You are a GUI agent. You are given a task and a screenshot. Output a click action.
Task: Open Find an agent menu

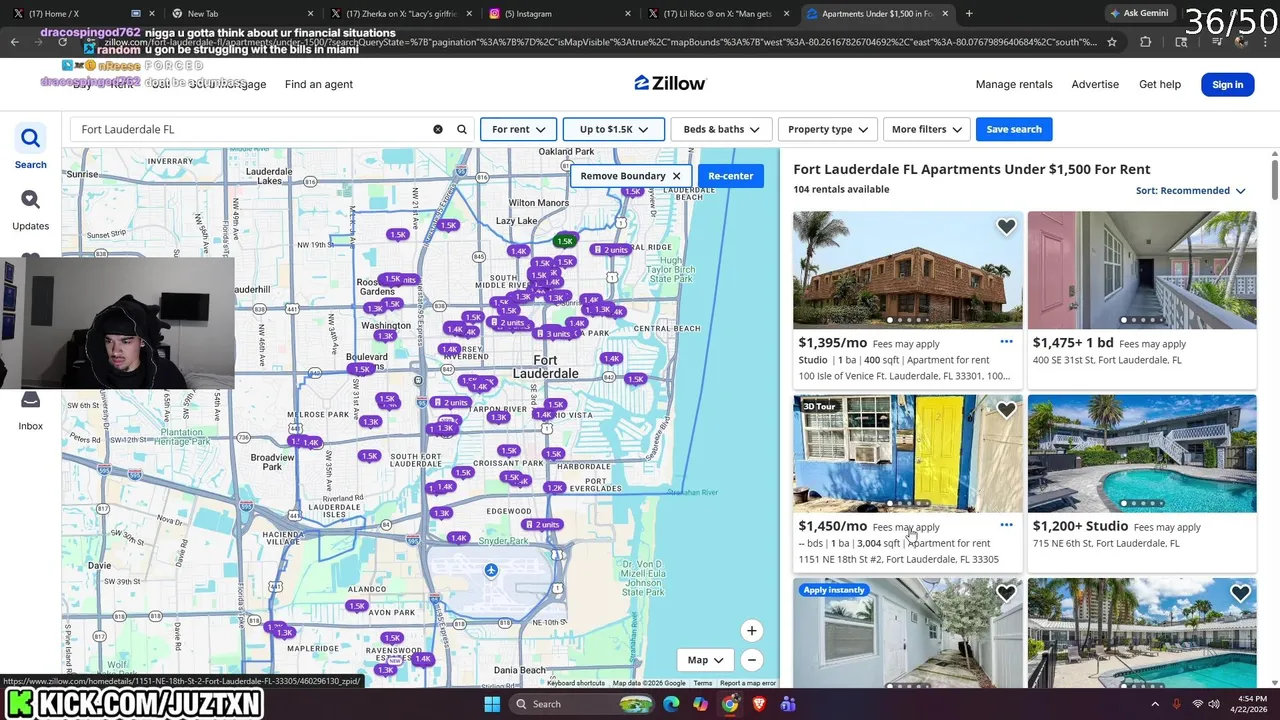(x=319, y=84)
